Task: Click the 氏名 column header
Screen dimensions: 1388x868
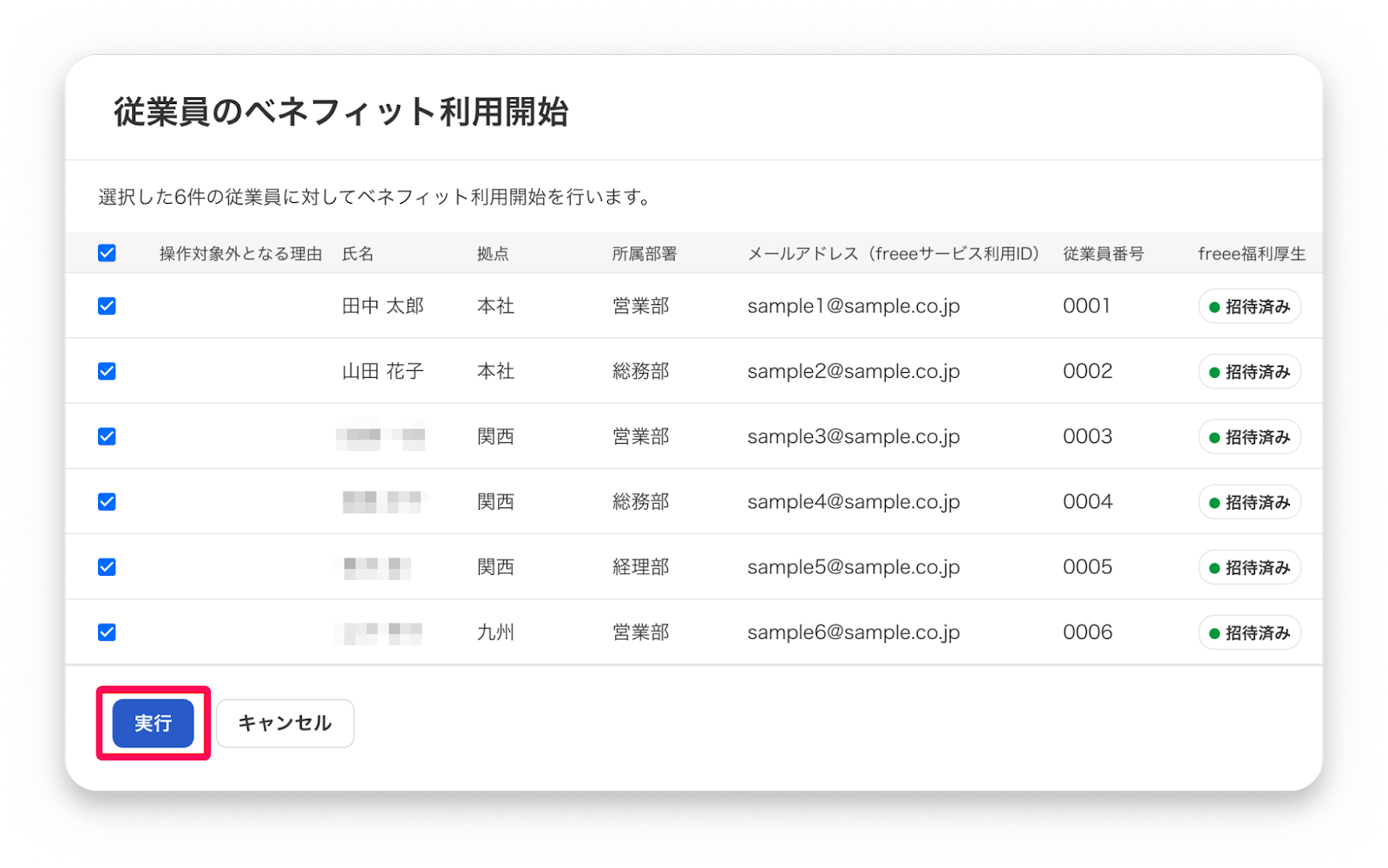Action: pos(357,254)
